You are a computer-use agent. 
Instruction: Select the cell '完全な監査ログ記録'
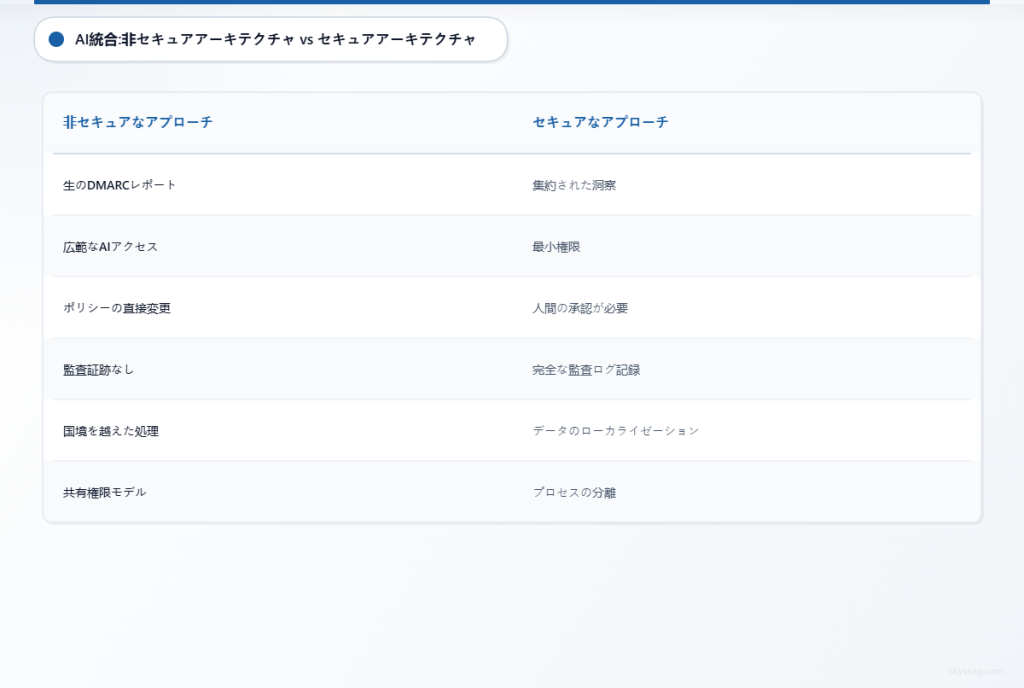[586, 369]
